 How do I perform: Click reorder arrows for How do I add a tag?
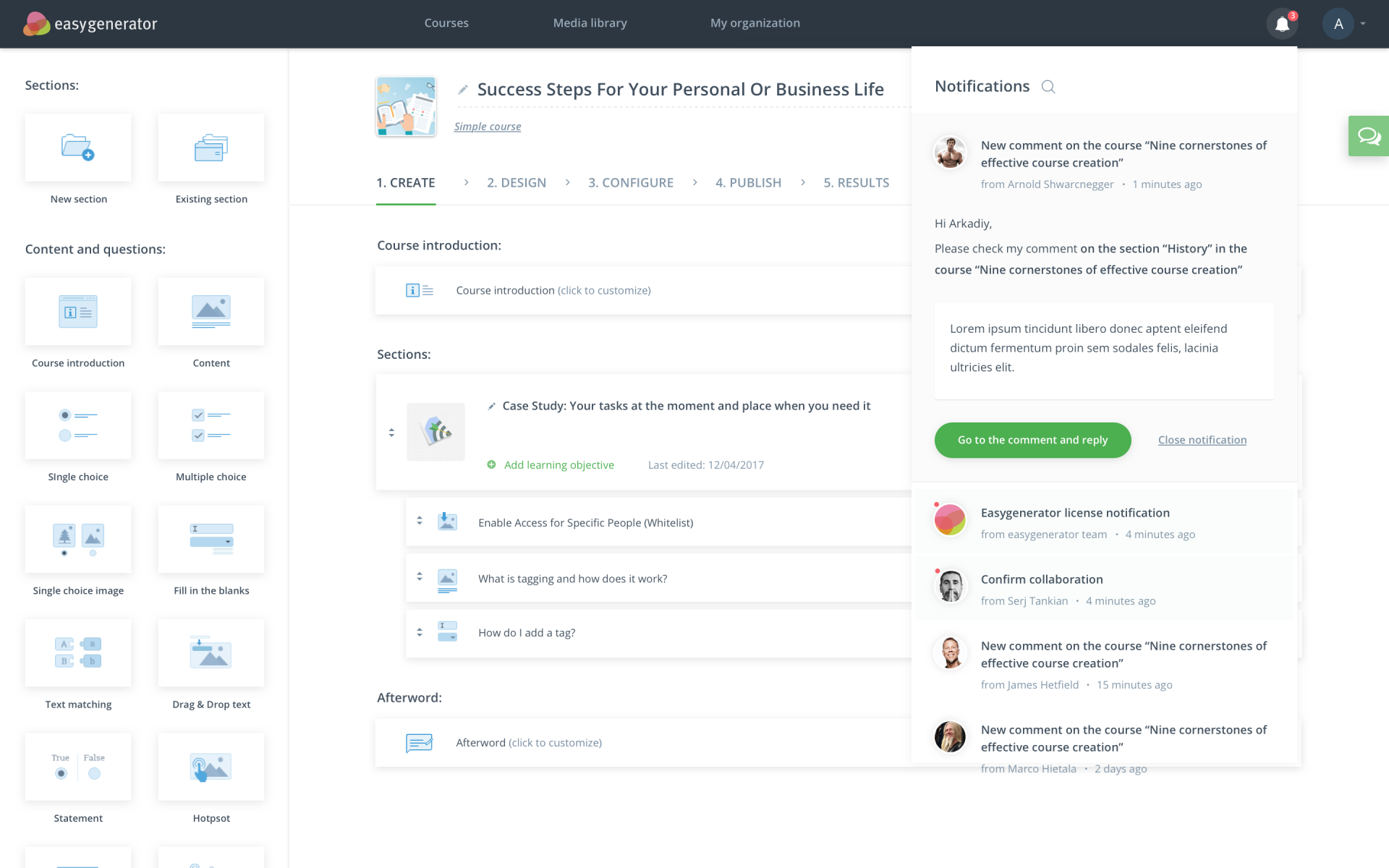[x=420, y=632]
